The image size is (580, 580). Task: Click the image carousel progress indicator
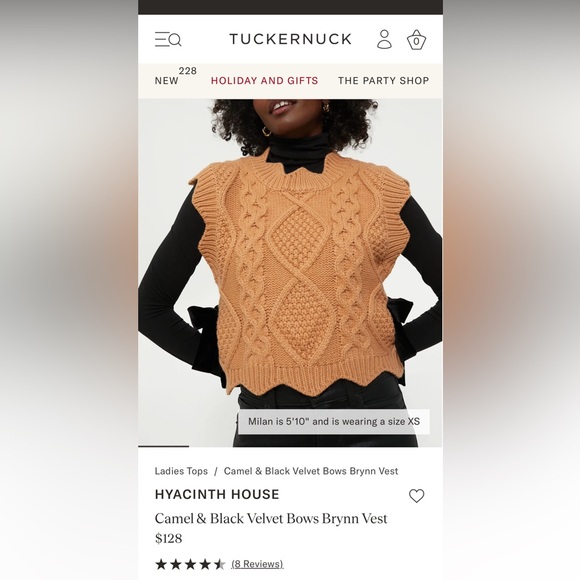tap(163, 446)
